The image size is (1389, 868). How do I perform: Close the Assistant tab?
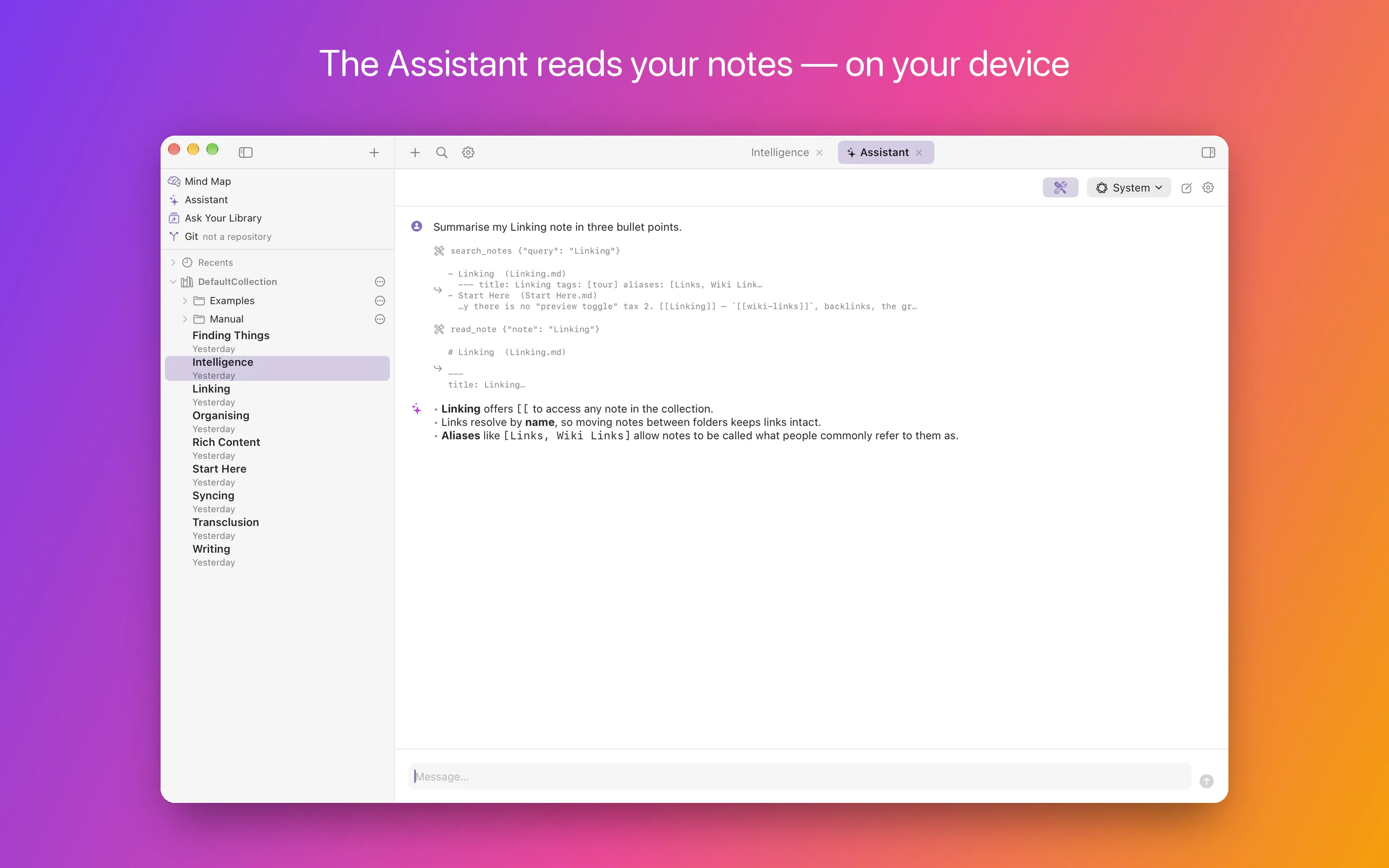[x=919, y=152]
